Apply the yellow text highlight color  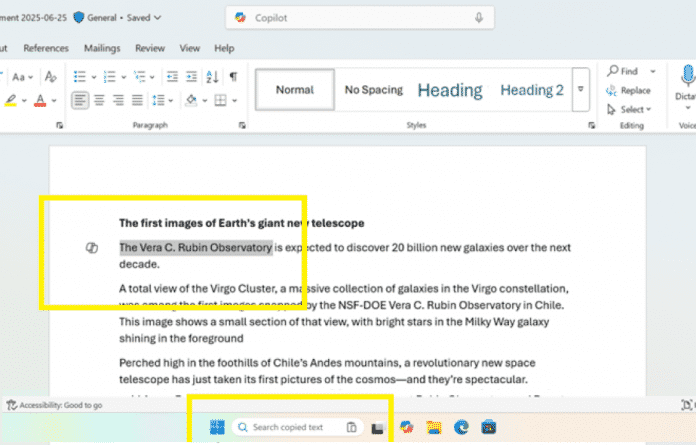click(x=10, y=100)
